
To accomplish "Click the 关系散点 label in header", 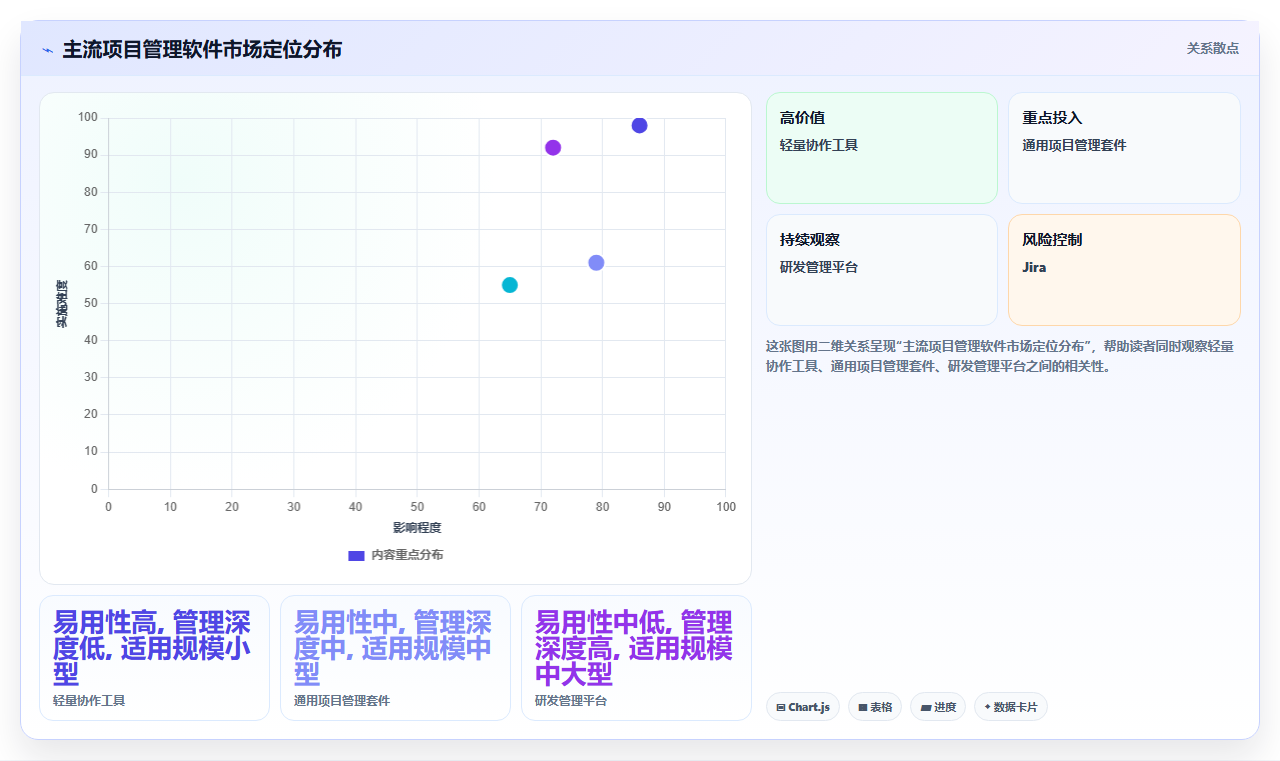I will pos(1212,48).
